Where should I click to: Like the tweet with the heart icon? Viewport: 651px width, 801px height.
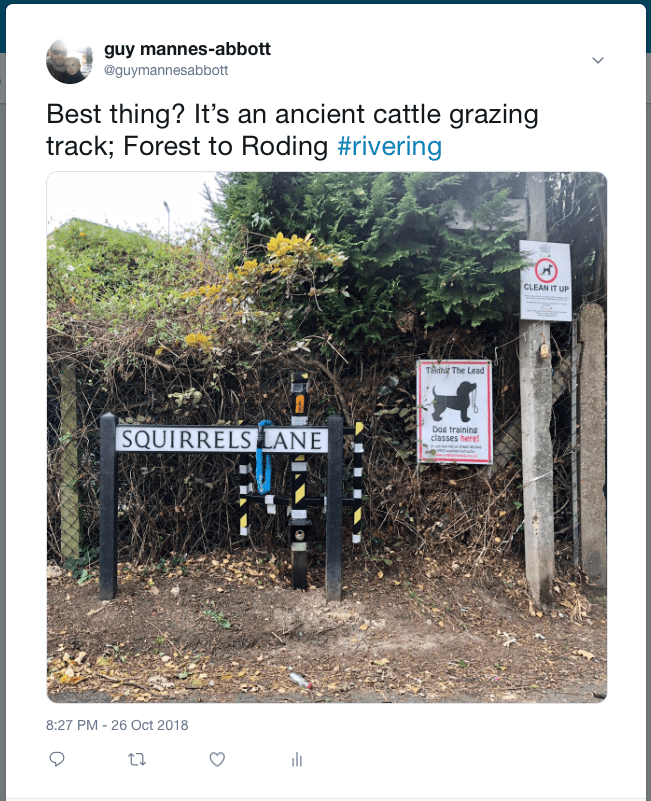[217, 759]
